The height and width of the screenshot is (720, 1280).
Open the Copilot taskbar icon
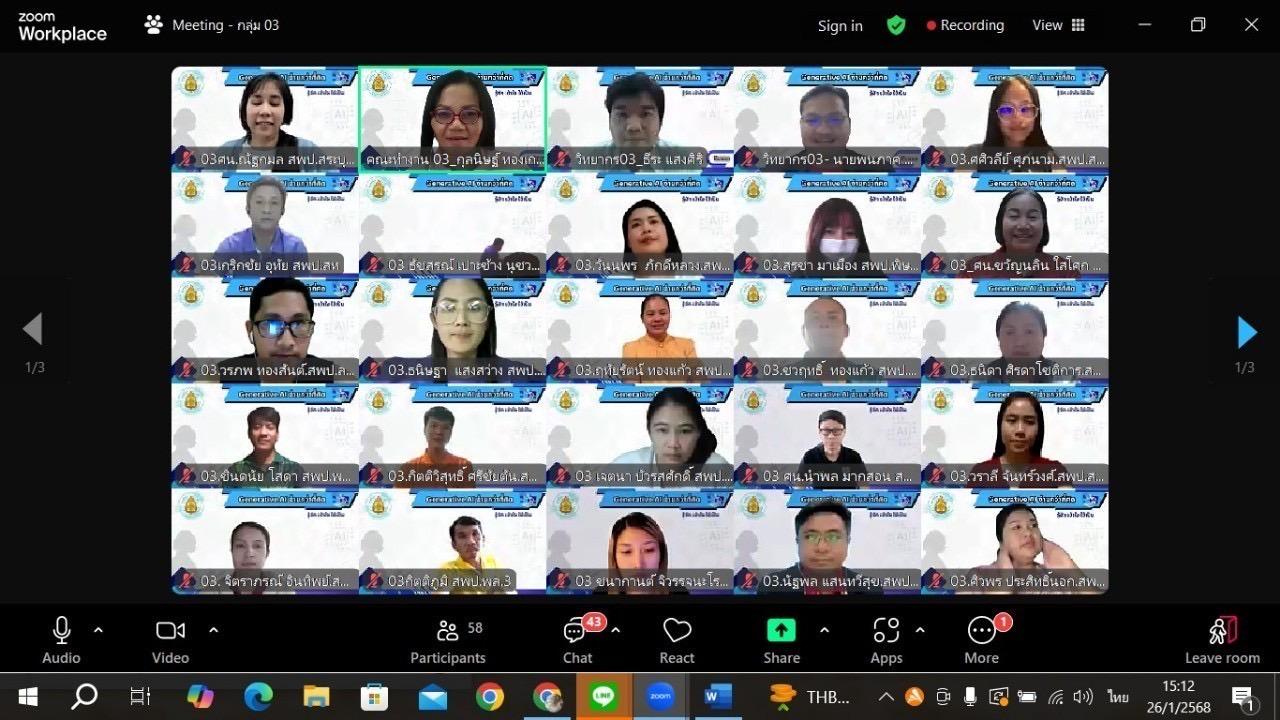[x=200, y=696]
